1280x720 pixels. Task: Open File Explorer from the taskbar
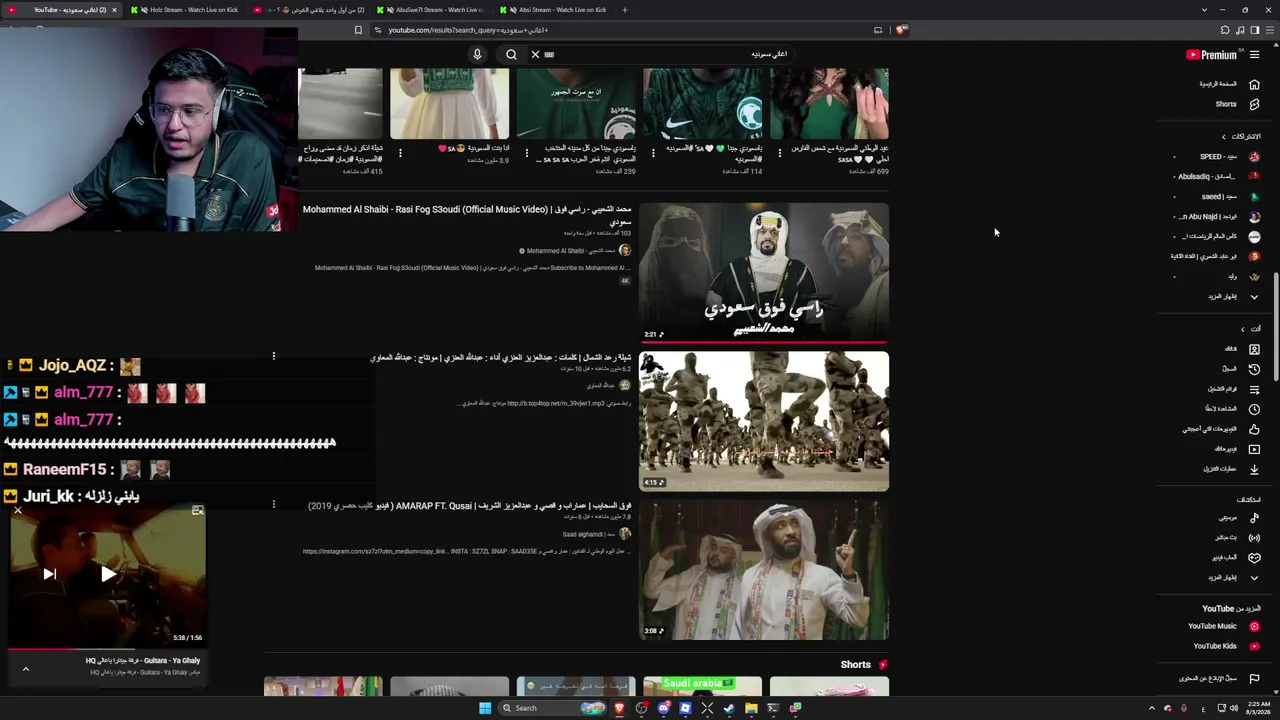751,708
